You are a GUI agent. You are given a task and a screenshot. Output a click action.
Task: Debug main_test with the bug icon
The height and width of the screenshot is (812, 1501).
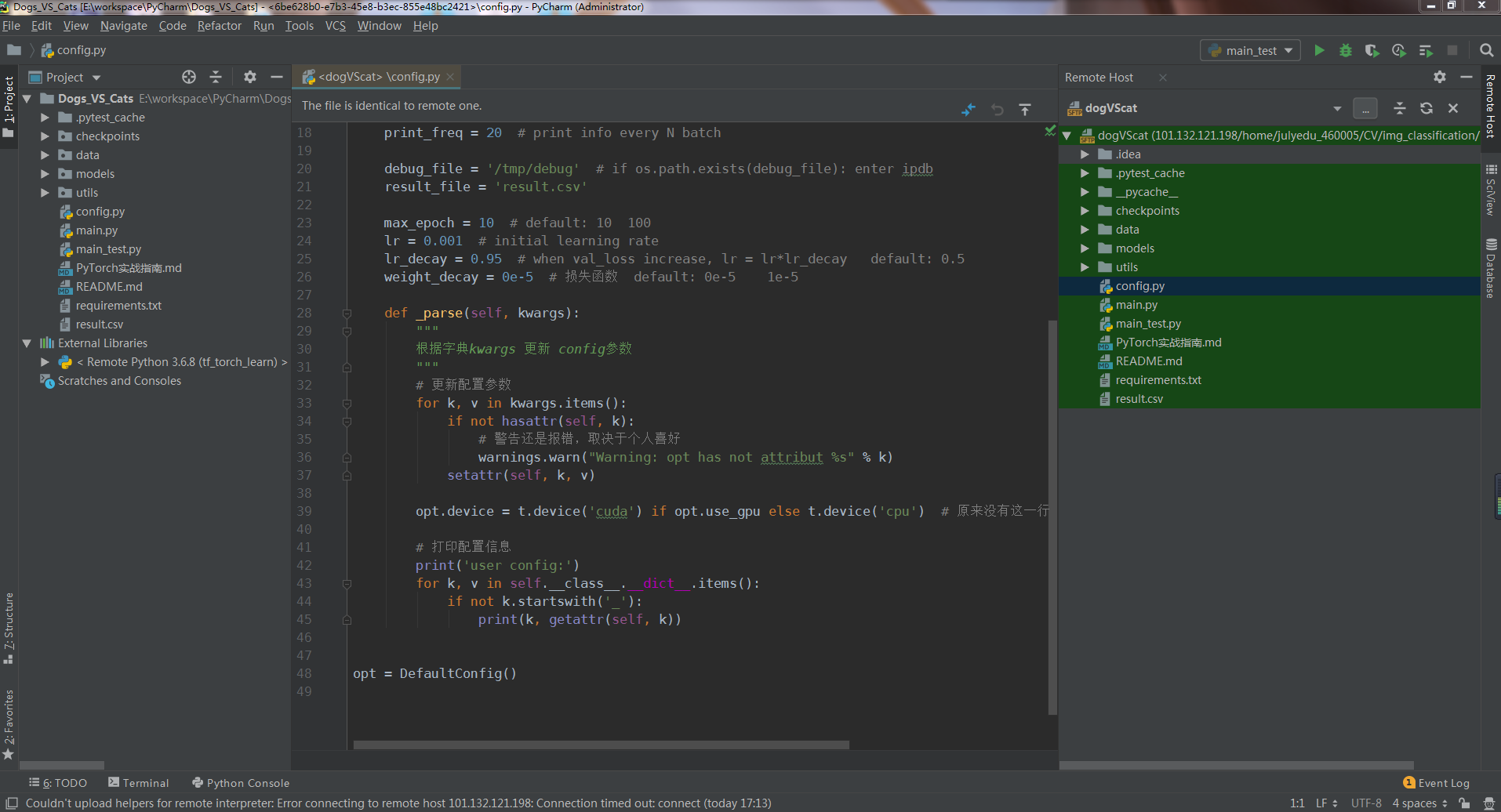click(1346, 50)
